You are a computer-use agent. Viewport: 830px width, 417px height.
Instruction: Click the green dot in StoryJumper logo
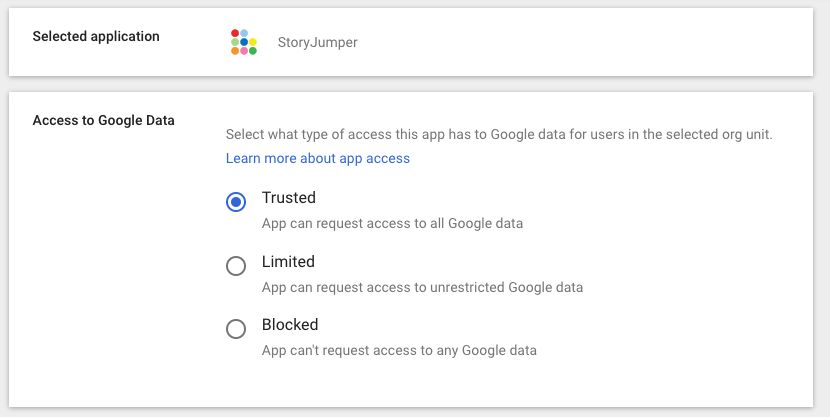(x=252, y=51)
